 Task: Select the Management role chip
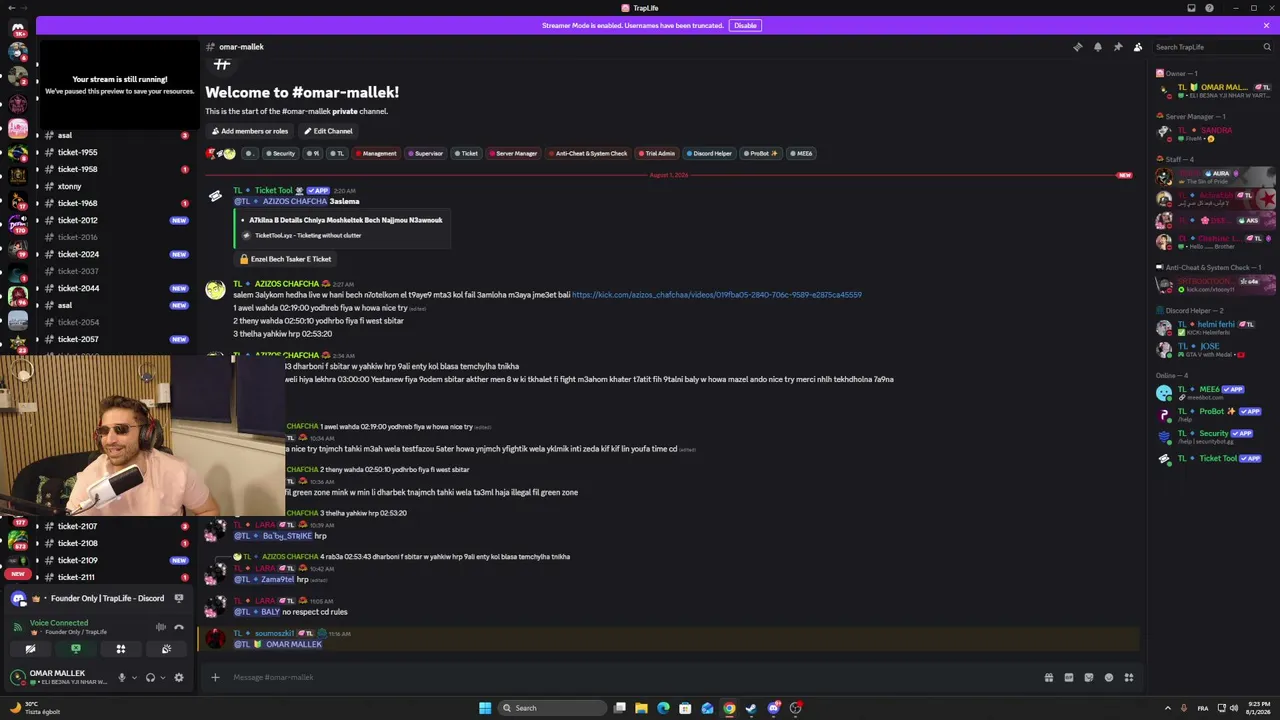point(376,153)
